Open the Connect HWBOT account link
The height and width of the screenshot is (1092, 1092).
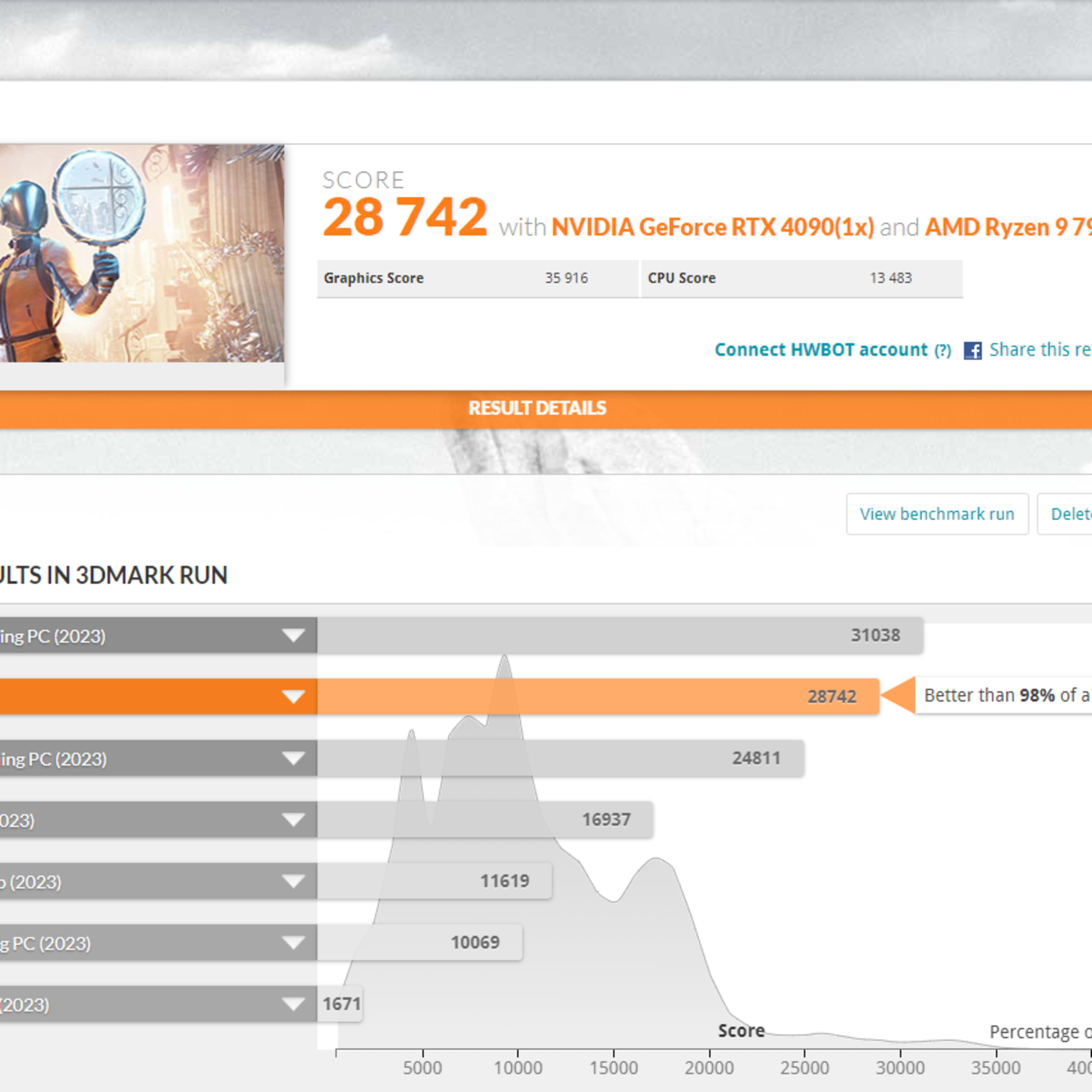[821, 350]
